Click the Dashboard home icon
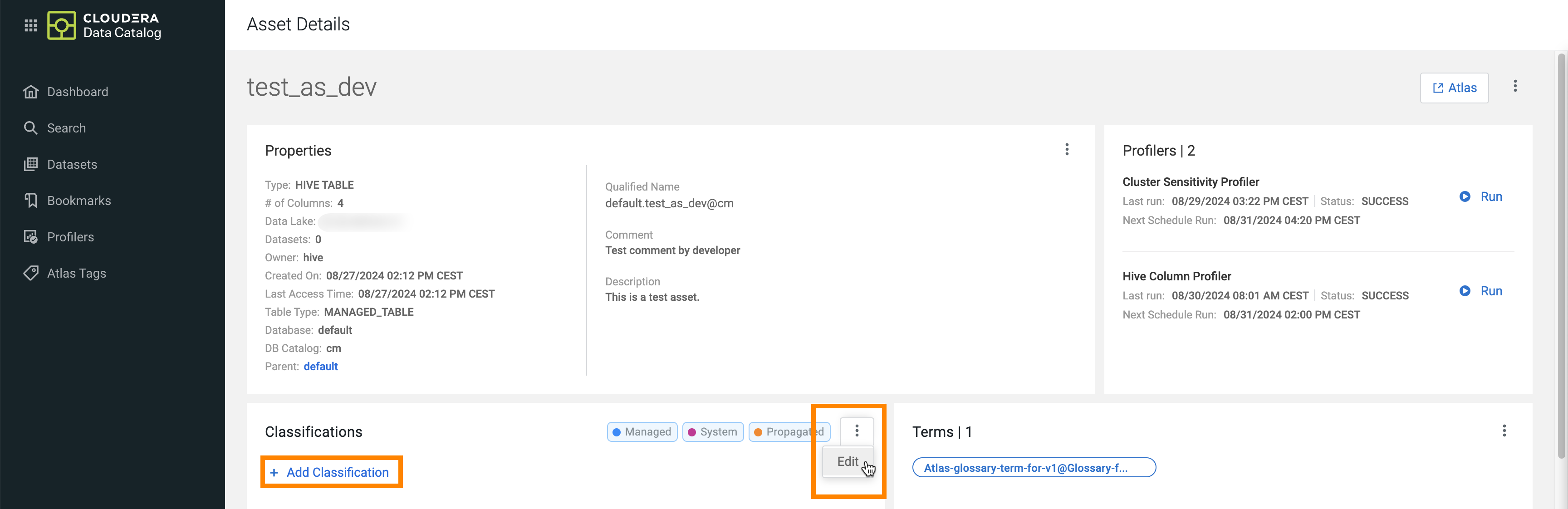Screen dimensions: 1568x509 (x=30, y=92)
